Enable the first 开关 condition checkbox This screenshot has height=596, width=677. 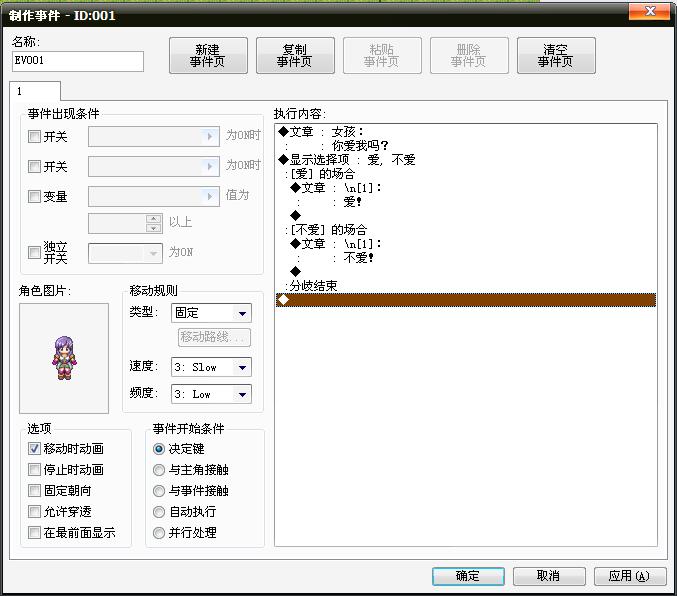[34, 136]
